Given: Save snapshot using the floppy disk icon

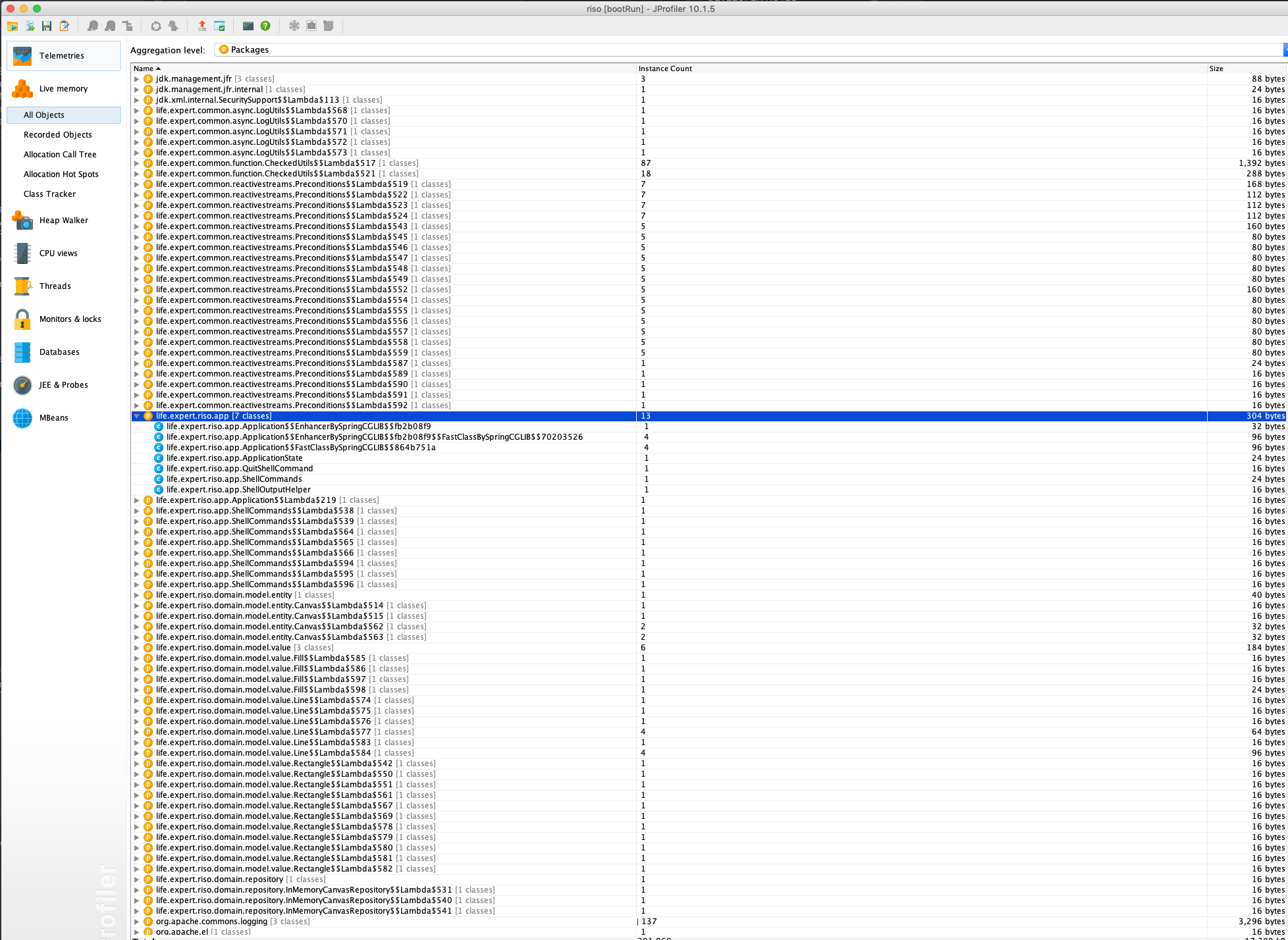Looking at the screenshot, I should 47,26.
